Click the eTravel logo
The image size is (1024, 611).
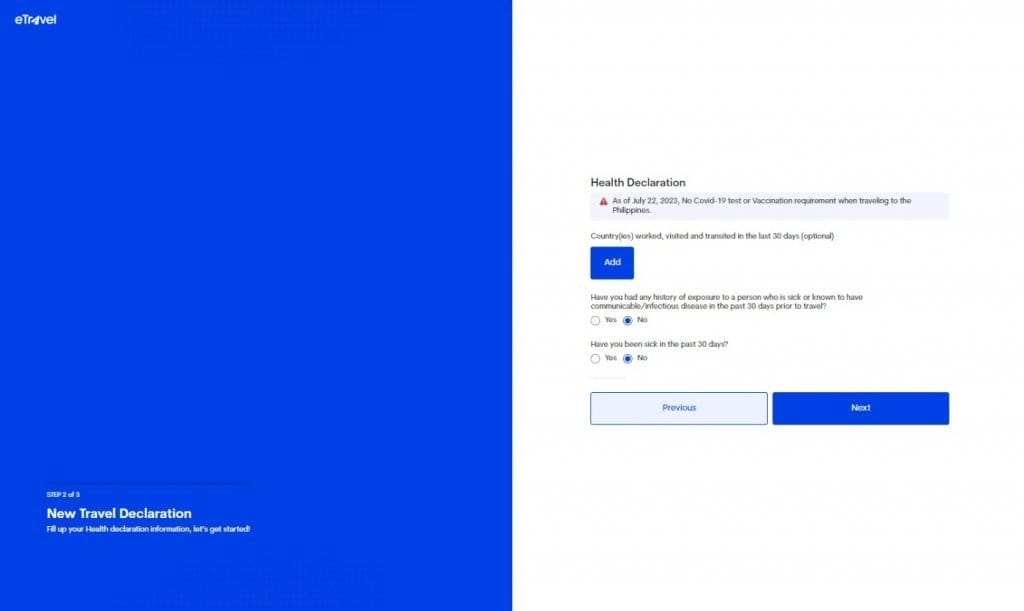pyautogui.click(x=35, y=20)
